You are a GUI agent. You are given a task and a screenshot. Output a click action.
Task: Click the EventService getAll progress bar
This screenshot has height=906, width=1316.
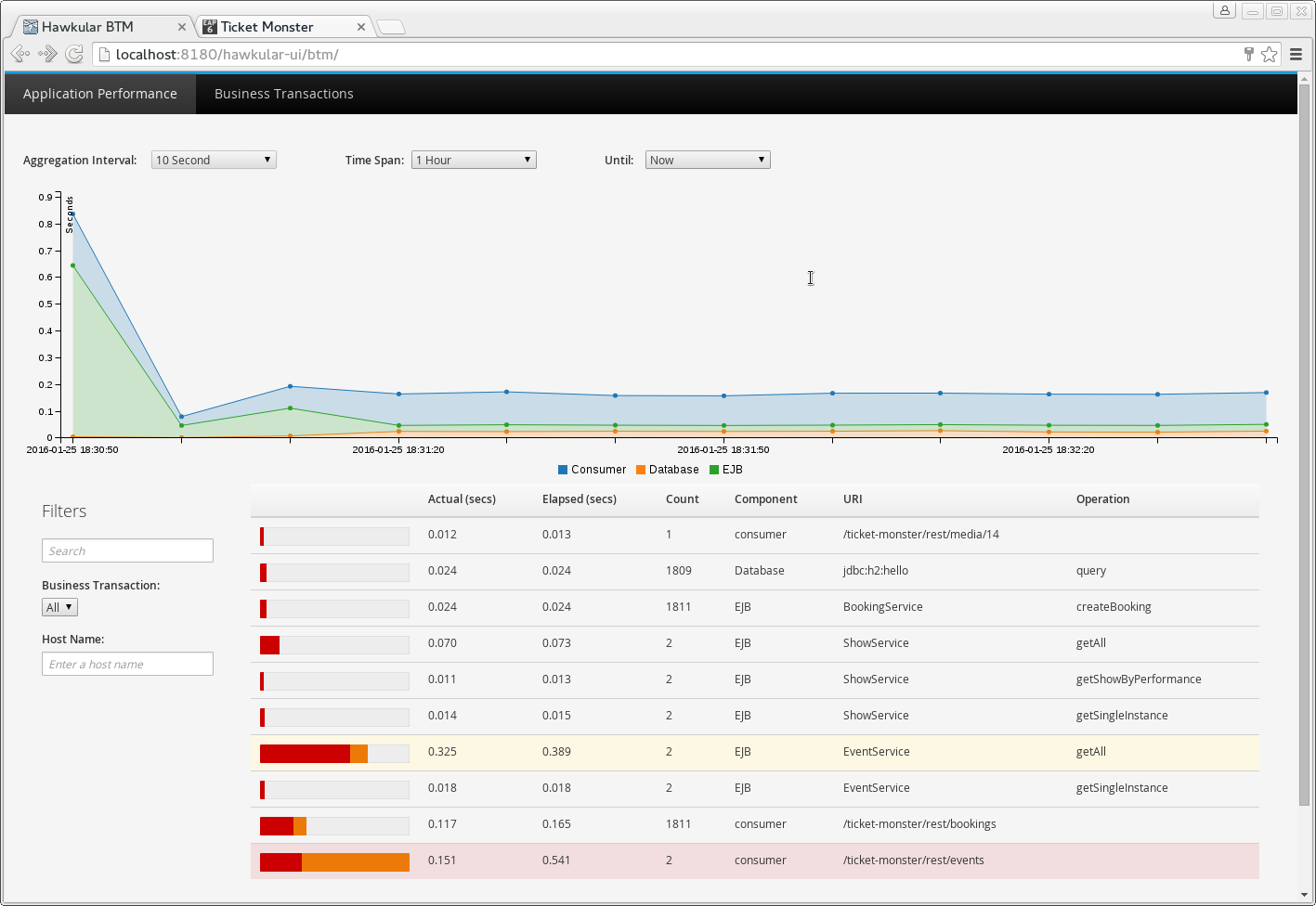(x=334, y=752)
